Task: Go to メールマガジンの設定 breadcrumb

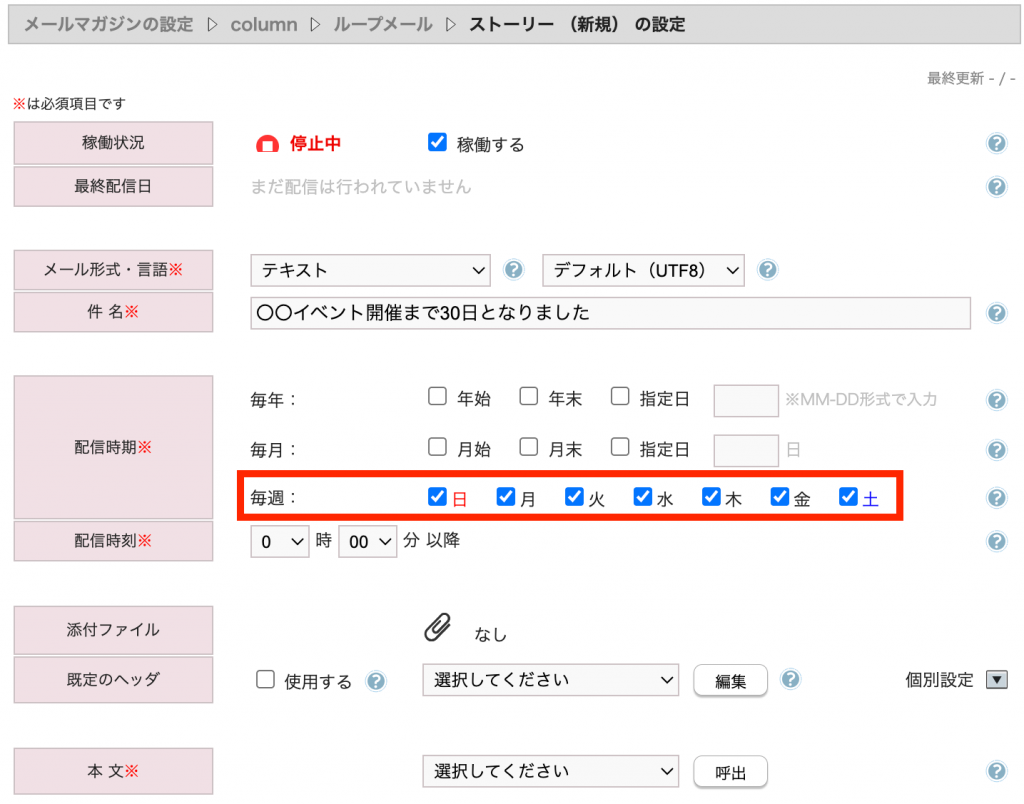Action: click(108, 25)
